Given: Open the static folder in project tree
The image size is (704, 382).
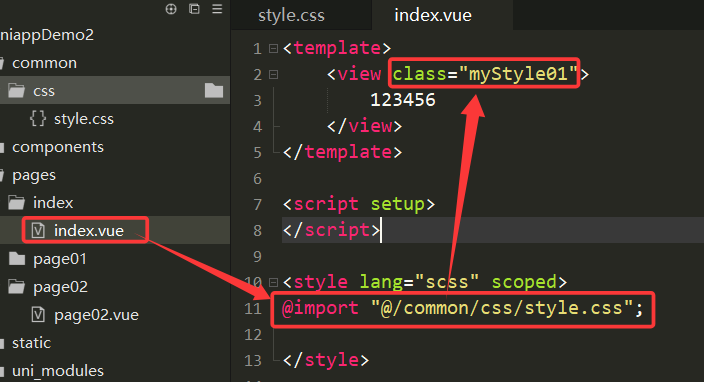Looking at the screenshot, I should (31, 343).
